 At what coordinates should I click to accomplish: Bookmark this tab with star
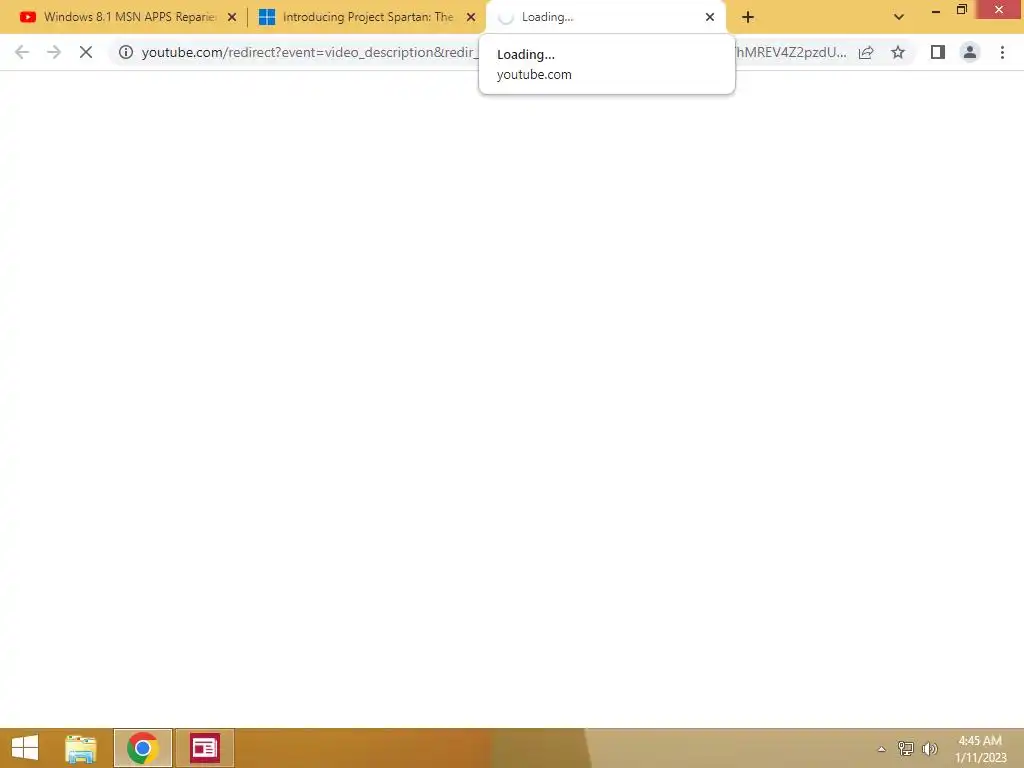pos(898,52)
